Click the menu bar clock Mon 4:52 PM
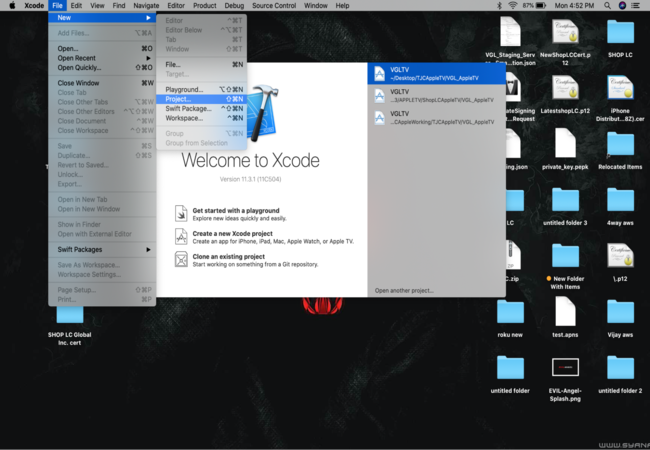 [x=574, y=5]
